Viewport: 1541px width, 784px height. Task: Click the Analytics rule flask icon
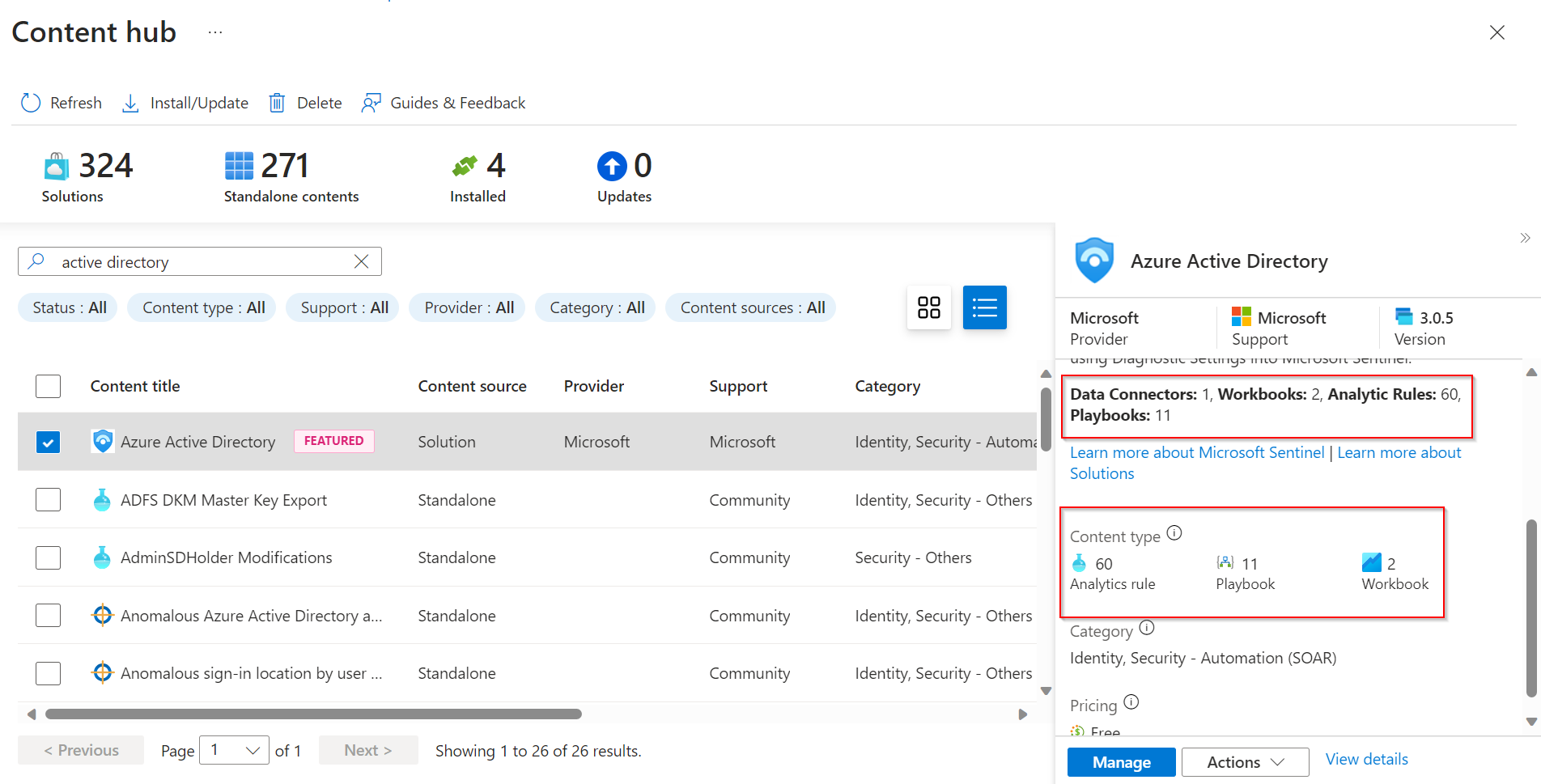[1079, 563]
